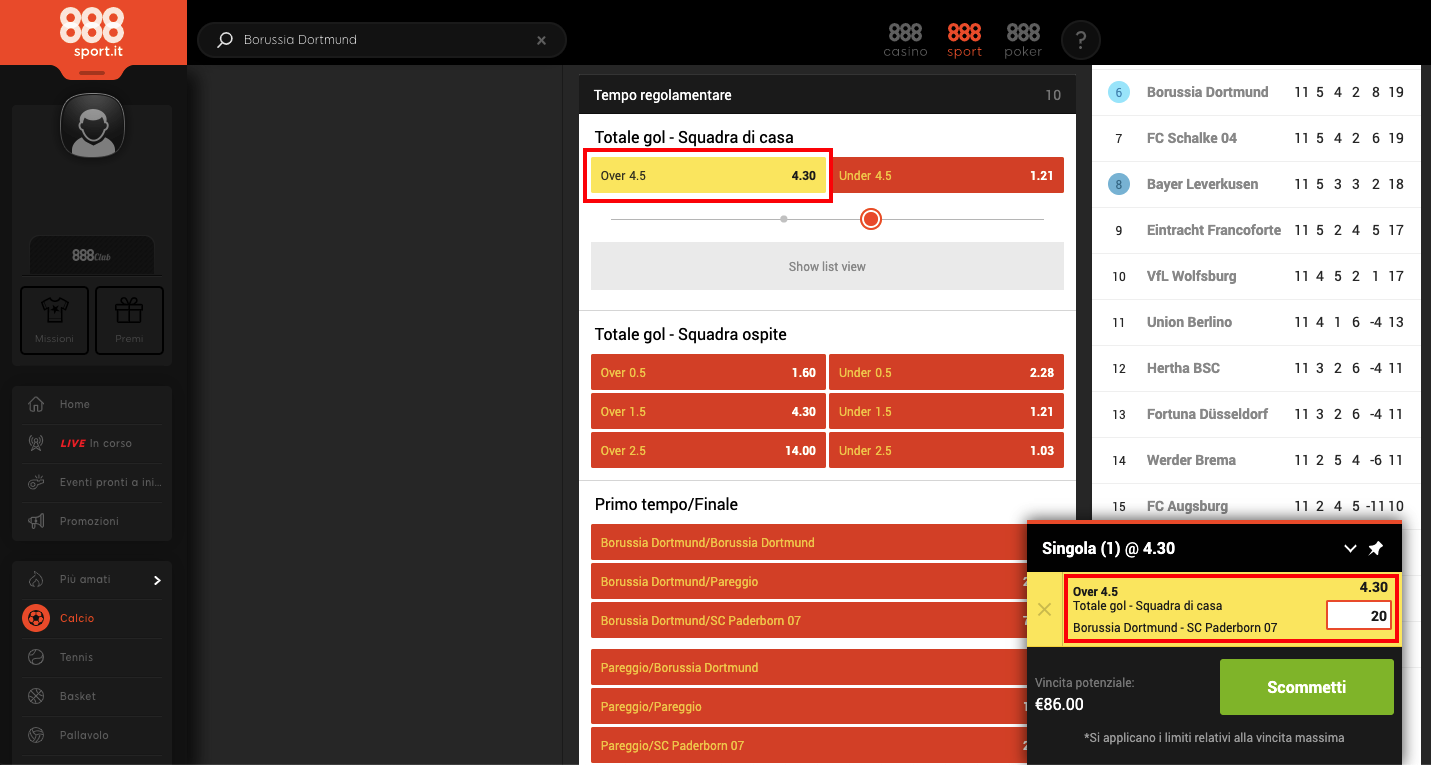Viewport: 1431px width, 765px height.
Task: Click Werder Brema standings row
Action: pos(1256,460)
